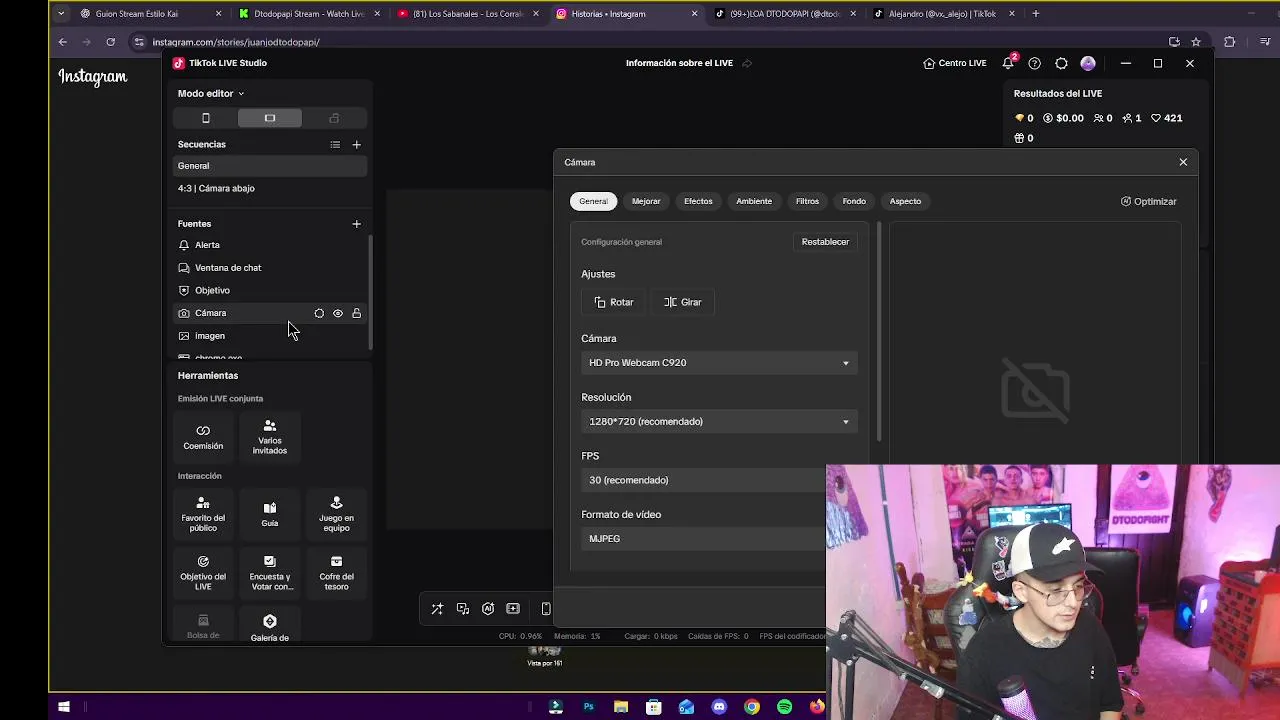Select the Alerta source
The width and height of the screenshot is (1280, 720).
pos(270,245)
